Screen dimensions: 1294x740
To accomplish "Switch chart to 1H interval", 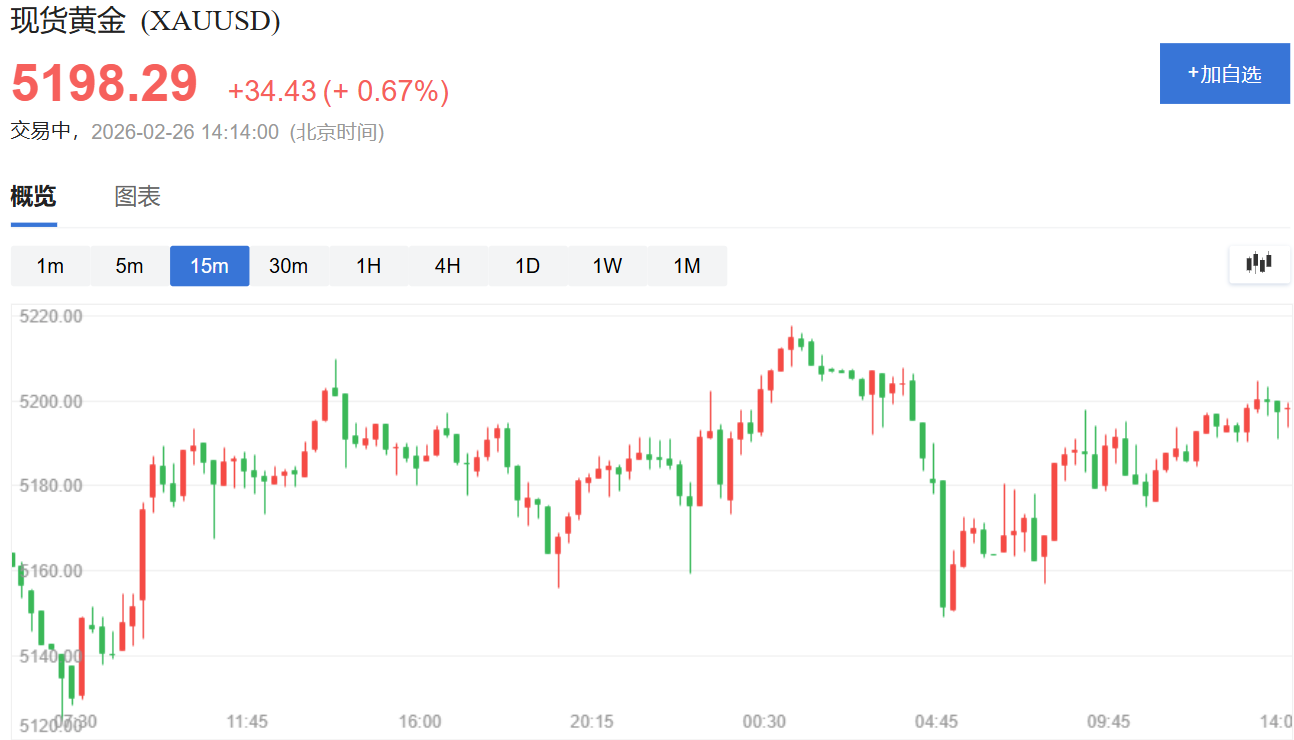I will [368, 266].
